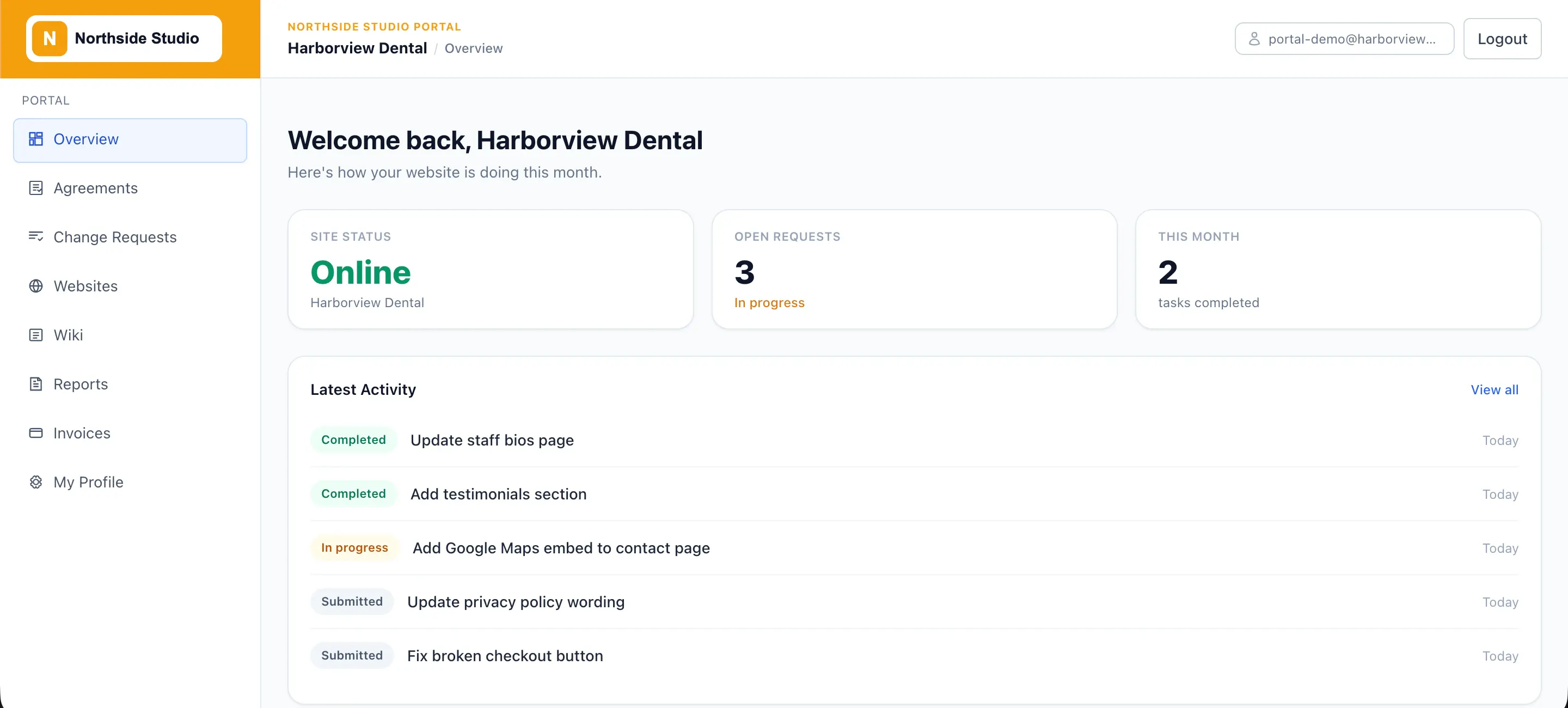Image resolution: width=1568 pixels, height=708 pixels.
Task: Open the This Month tasks completed card
Action: tap(1338, 269)
